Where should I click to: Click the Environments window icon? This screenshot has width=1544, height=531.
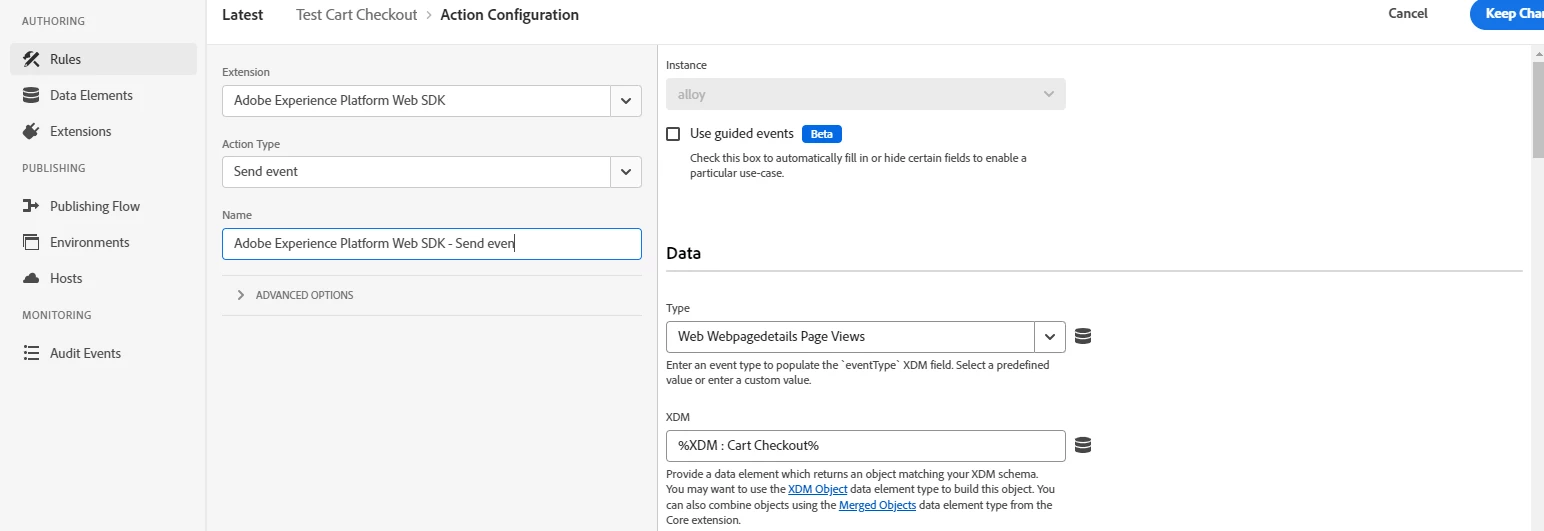coord(31,242)
